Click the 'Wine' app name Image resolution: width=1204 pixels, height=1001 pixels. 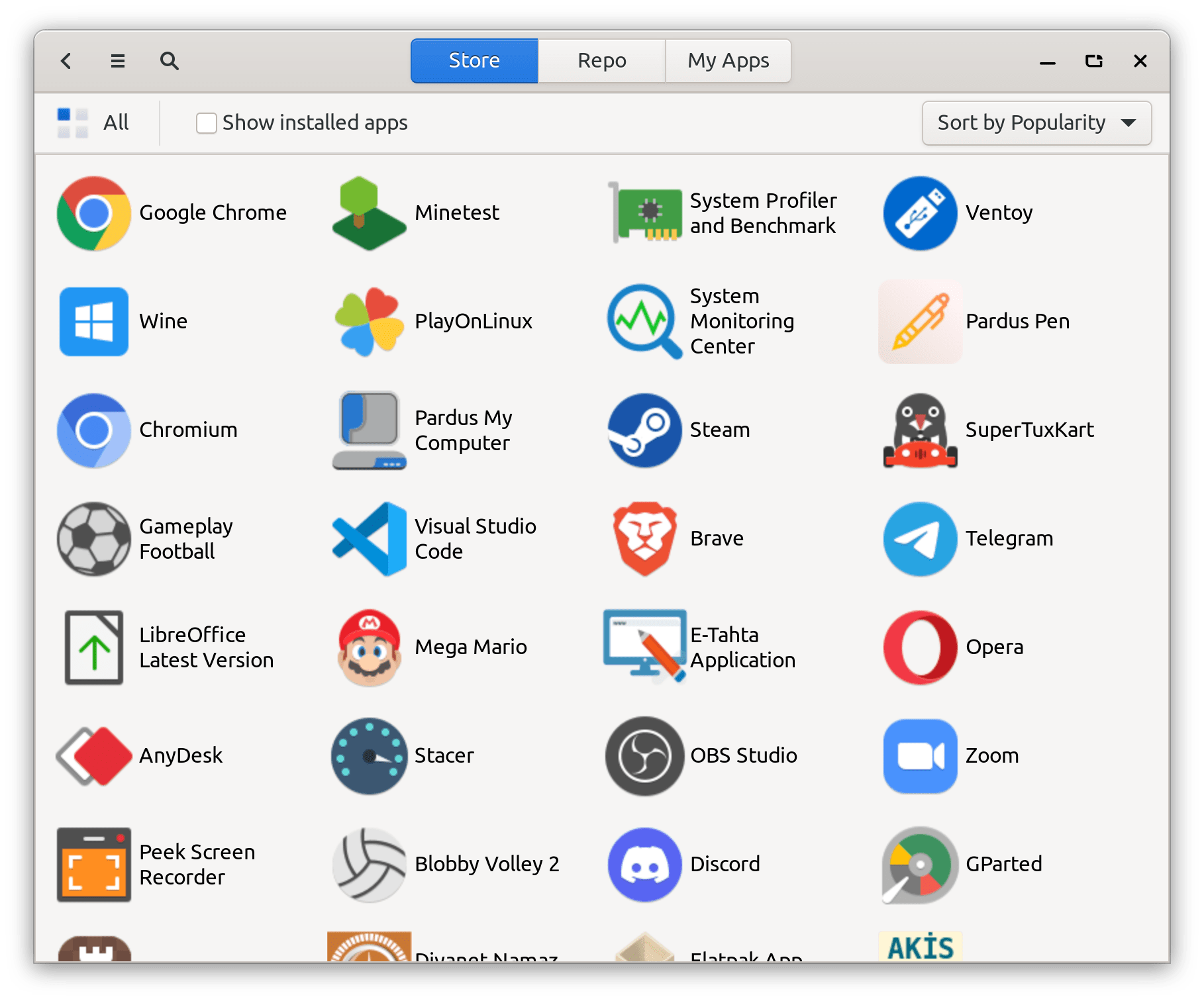tap(163, 322)
